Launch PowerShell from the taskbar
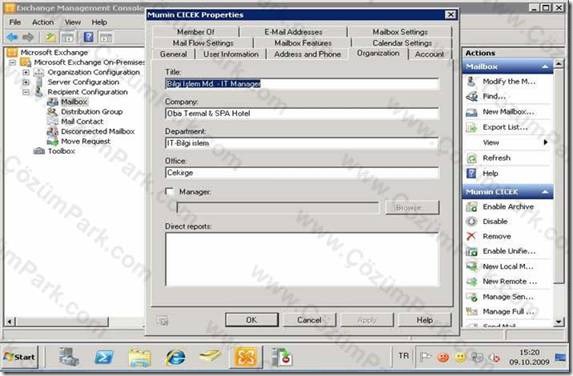The width and height of the screenshot is (573, 376). pyautogui.click(x=104, y=357)
